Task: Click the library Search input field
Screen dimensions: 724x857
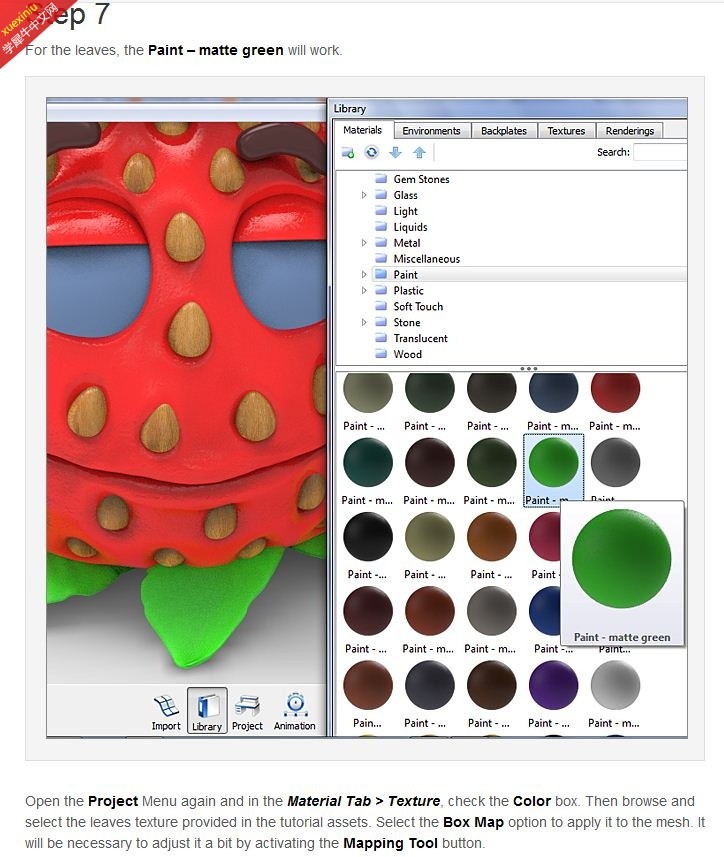Action: [x=660, y=152]
